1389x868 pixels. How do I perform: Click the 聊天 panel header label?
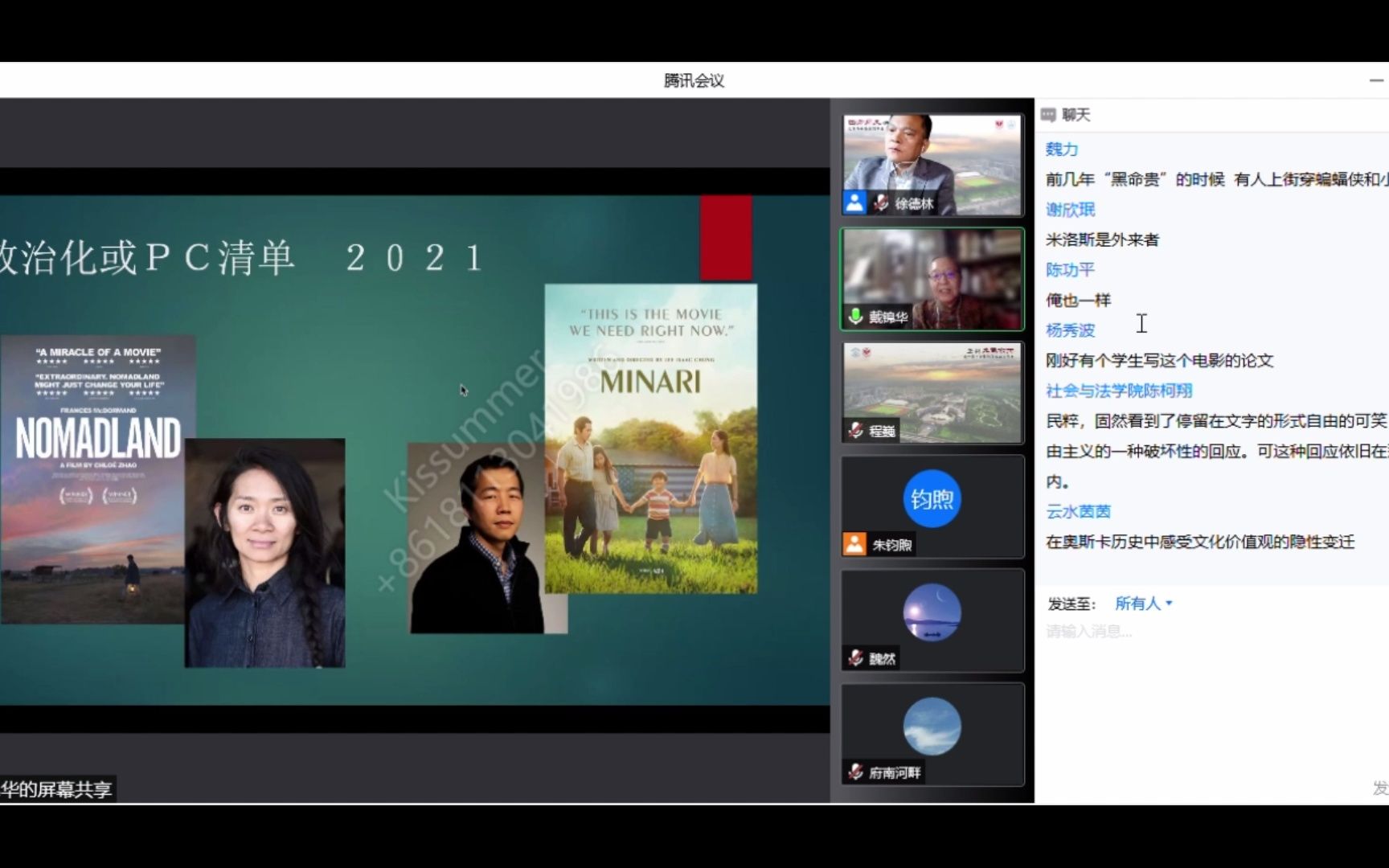point(1076,115)
